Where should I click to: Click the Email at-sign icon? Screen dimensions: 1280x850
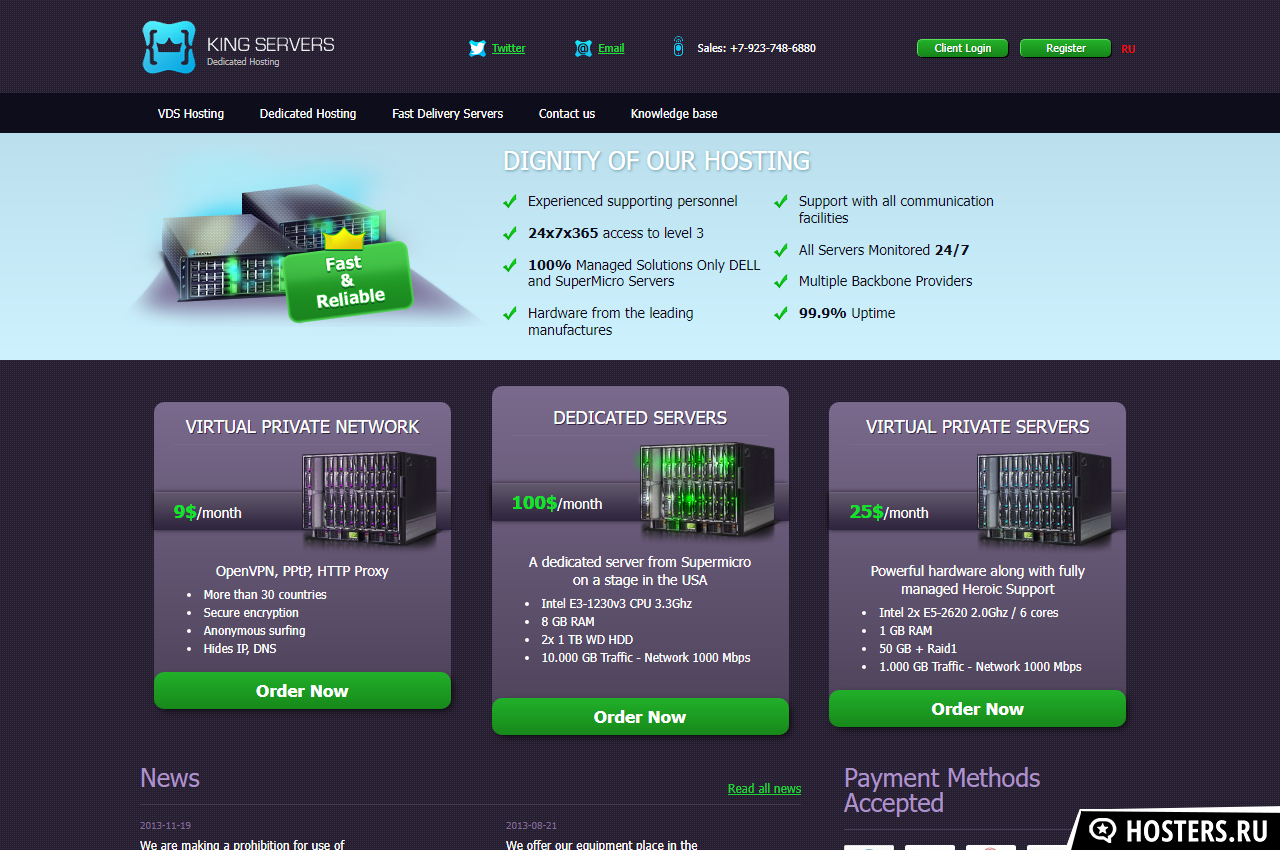point(583,48)
